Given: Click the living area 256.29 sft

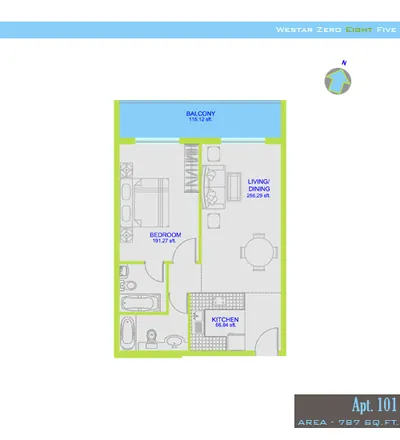Looking at the screenshot, I should (258, 196).
